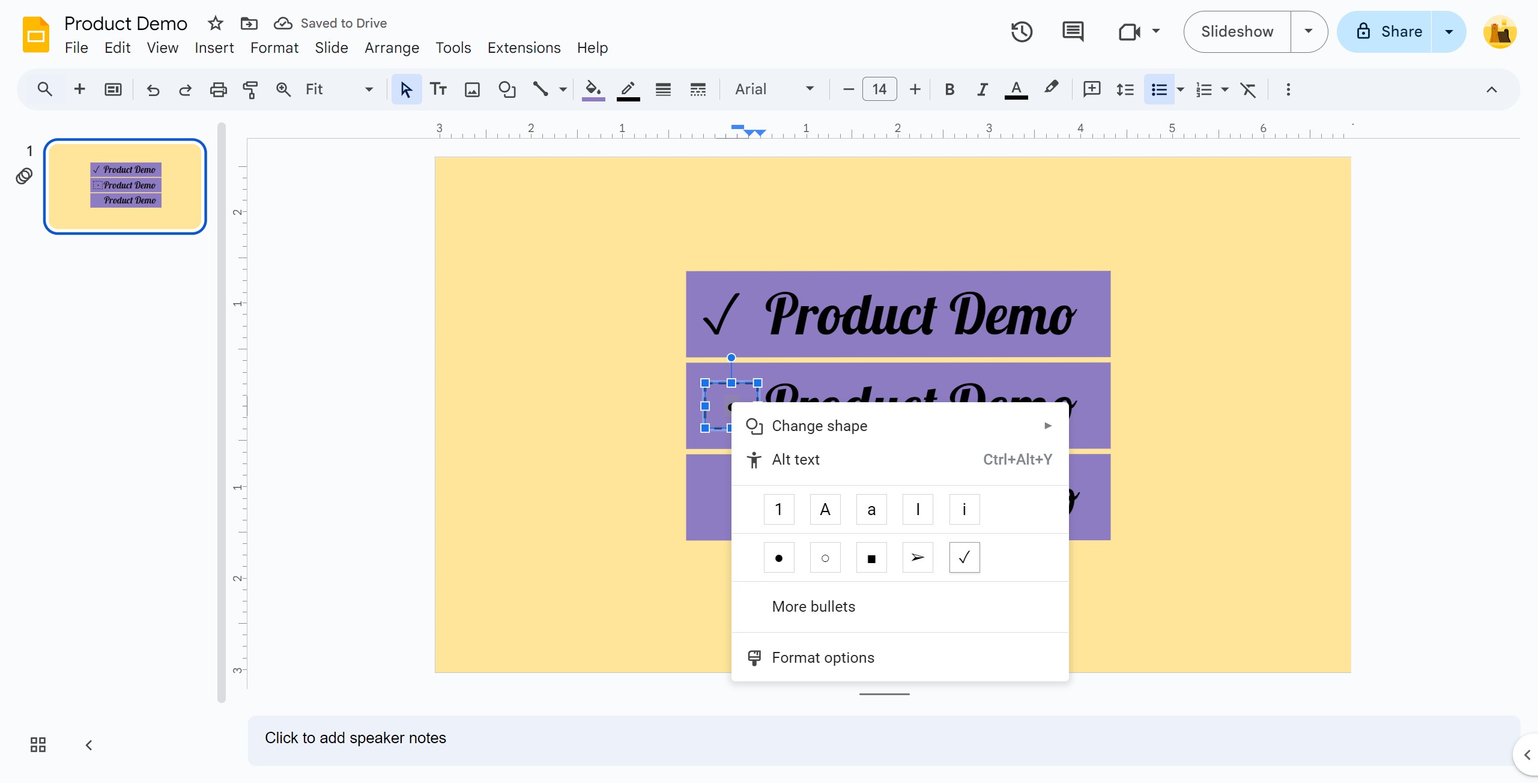This screenshot has width=1538, height=784.
Task: Print the presentation
Action: 218,89
